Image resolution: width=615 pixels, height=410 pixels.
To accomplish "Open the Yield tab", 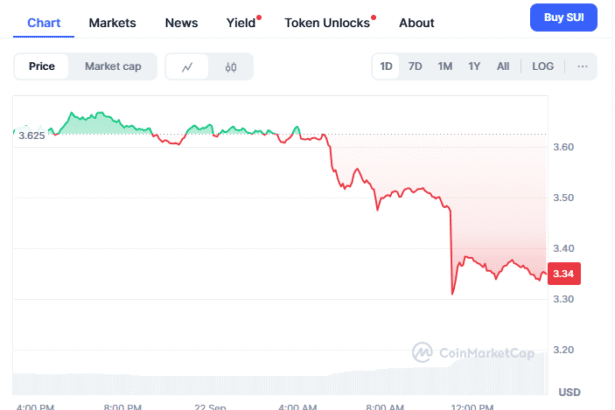I will tap(240, 22).
